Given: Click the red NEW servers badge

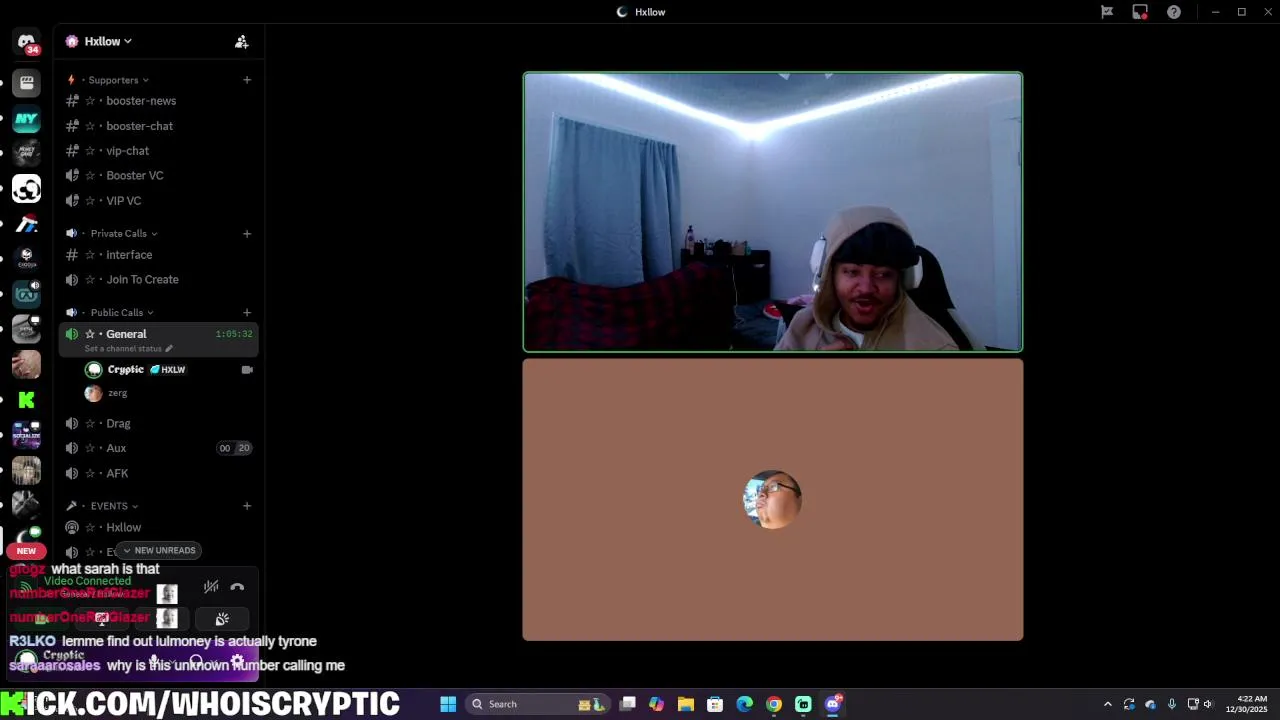Looking at the screenshot, I should (x=26, y=551).
